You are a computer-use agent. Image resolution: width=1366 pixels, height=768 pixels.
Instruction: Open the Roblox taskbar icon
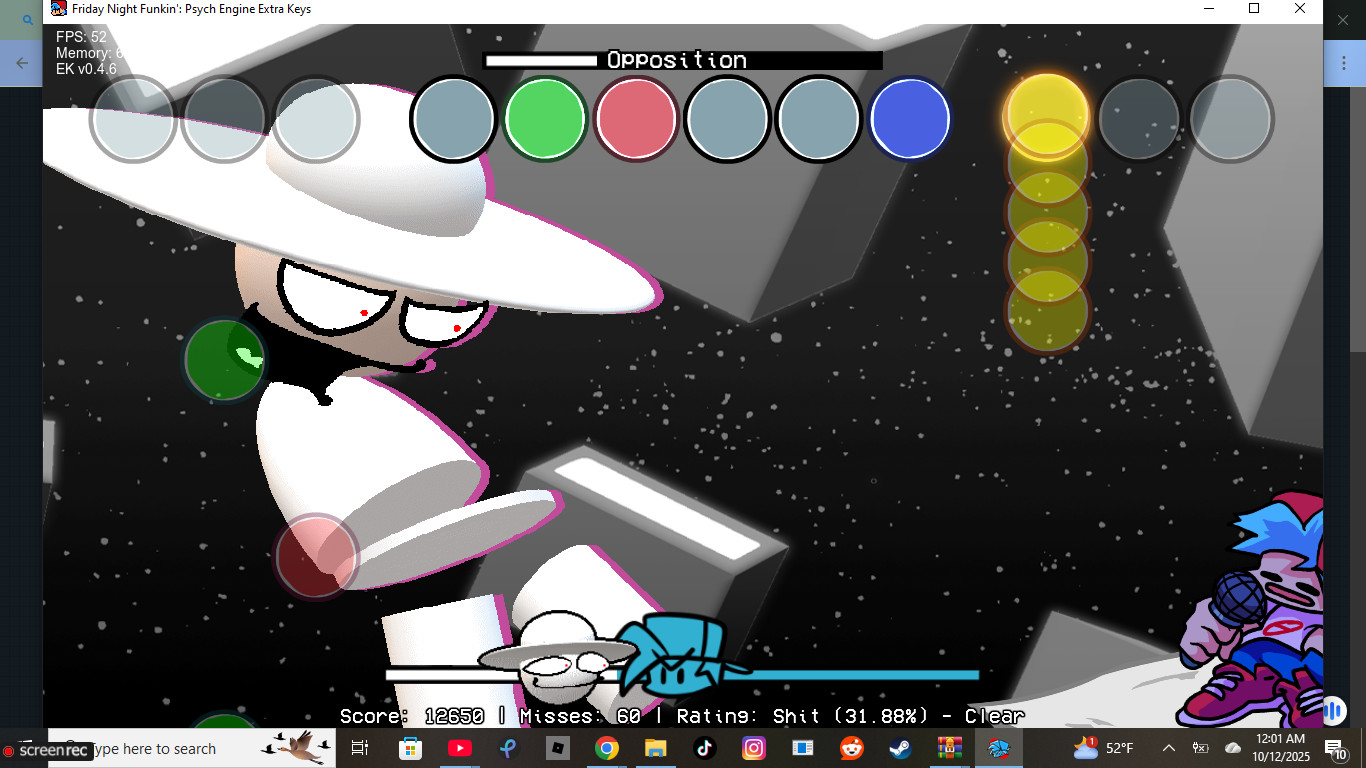(x=557, y=748)
